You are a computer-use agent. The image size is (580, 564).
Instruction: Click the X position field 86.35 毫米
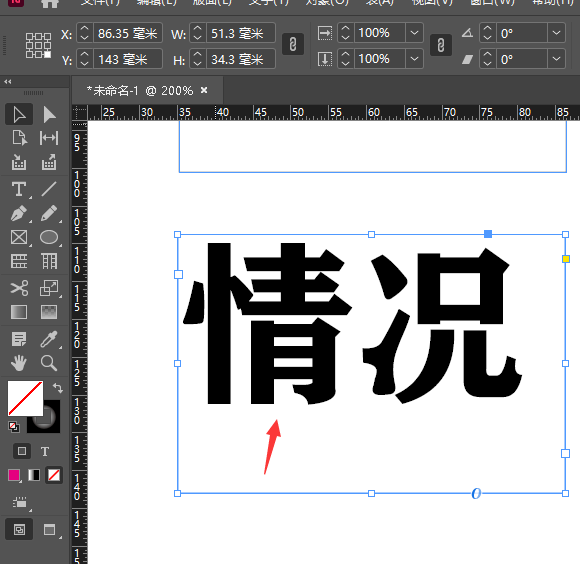pyautogui.click(x=128, y=33)
